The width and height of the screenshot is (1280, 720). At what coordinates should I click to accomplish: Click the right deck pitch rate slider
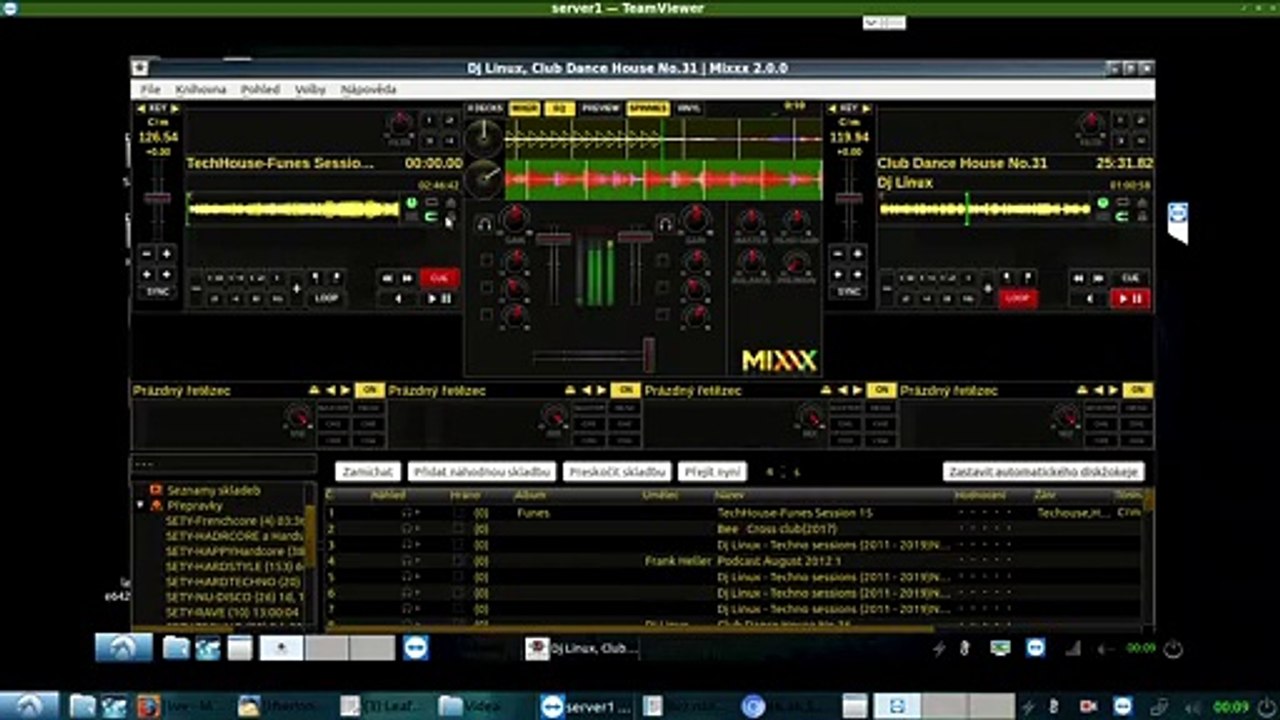(849, 199)
